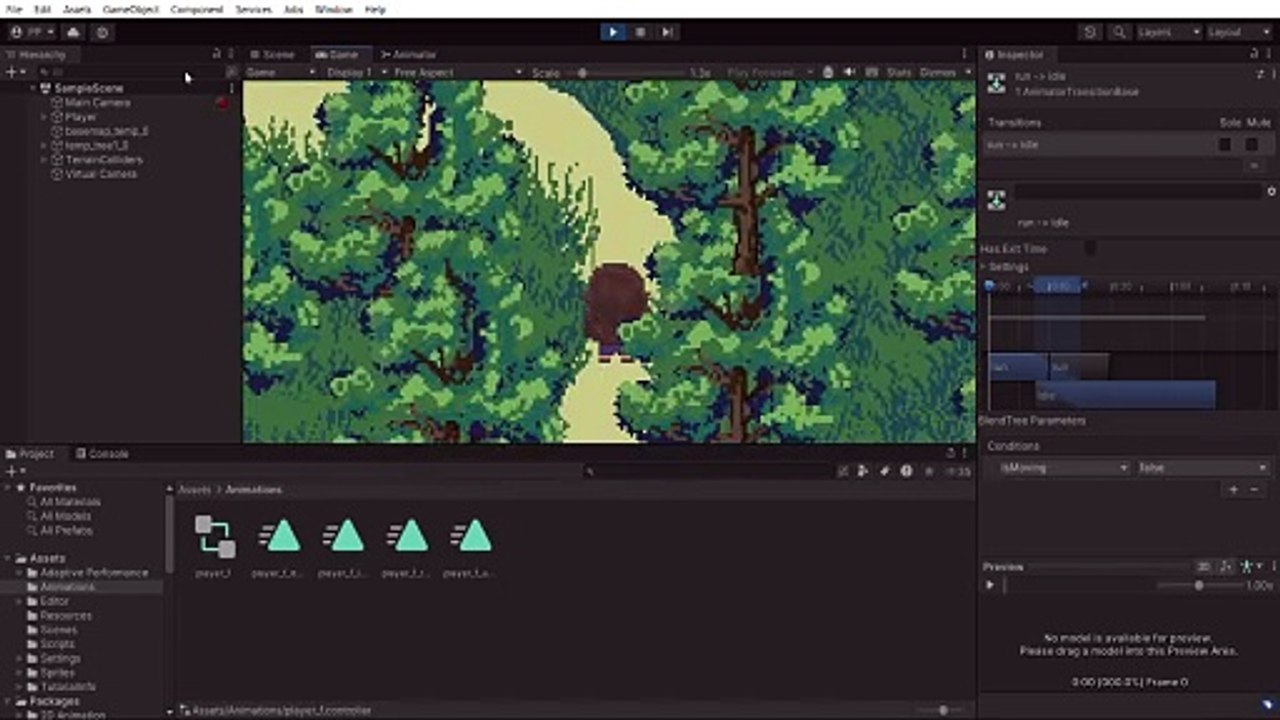Click the Stats button in Game view toolbar
This screenshot has width=1280, height=720.
(899, 72)
